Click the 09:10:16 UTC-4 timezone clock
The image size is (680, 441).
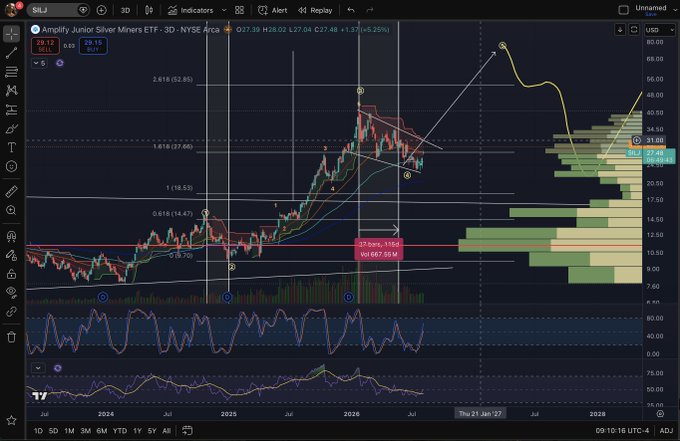tap(622, 431)
